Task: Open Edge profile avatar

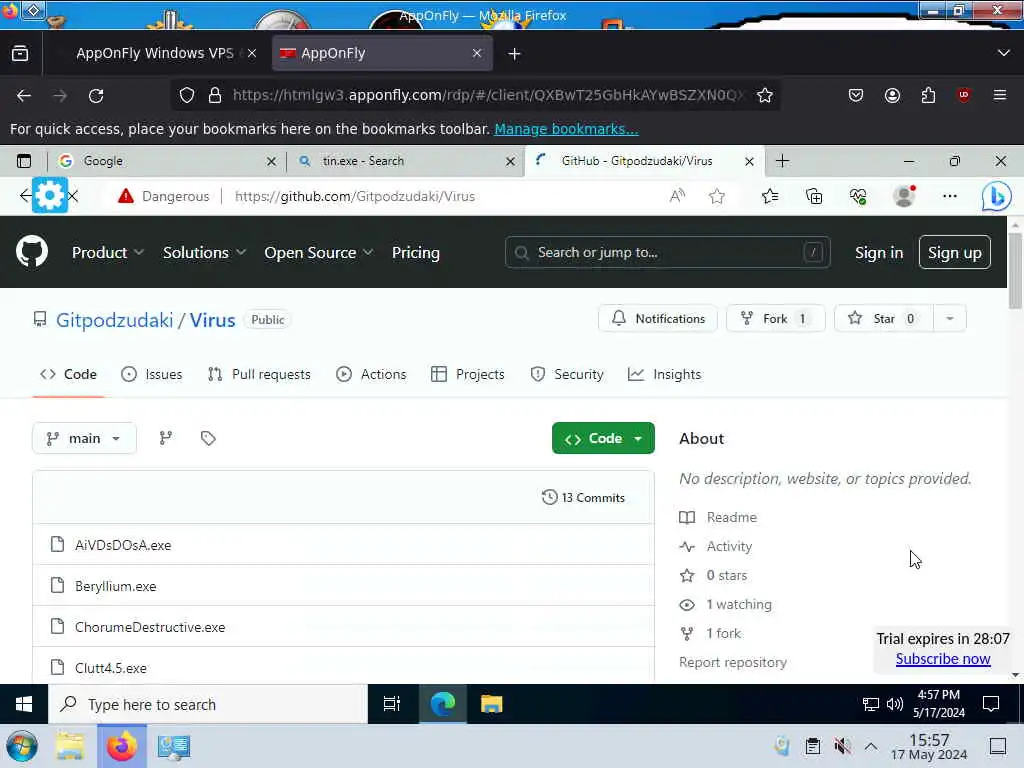Action: click(904, 196)
